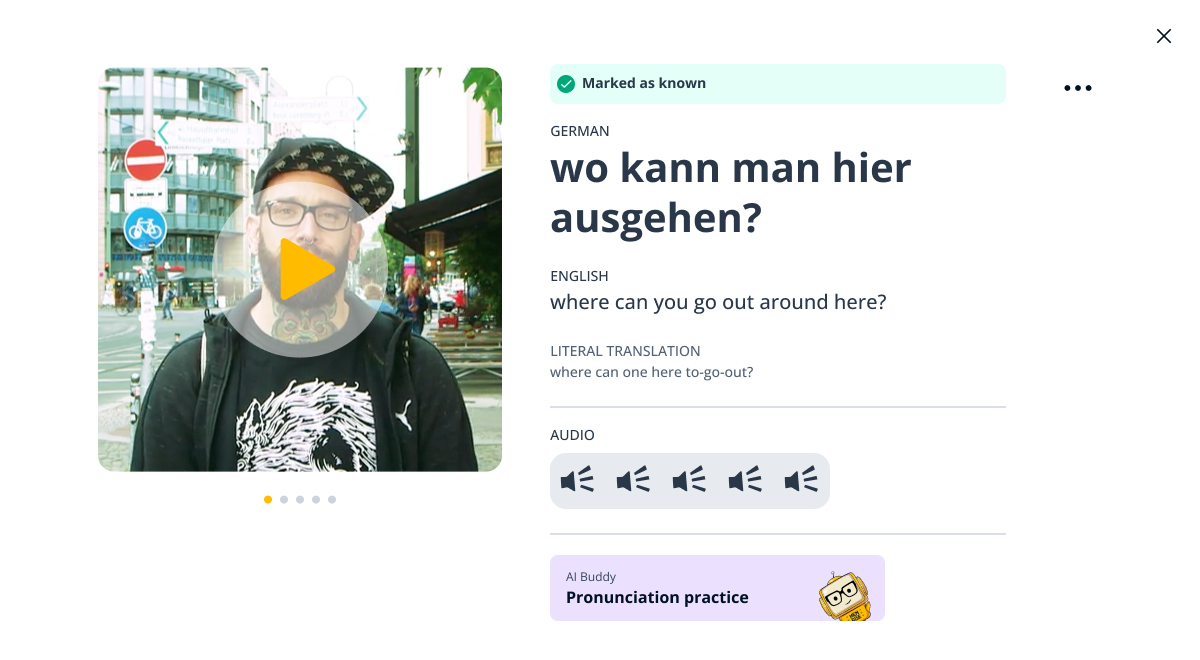
Task: Play the fourth audio speaker icon
Action: 745,481
